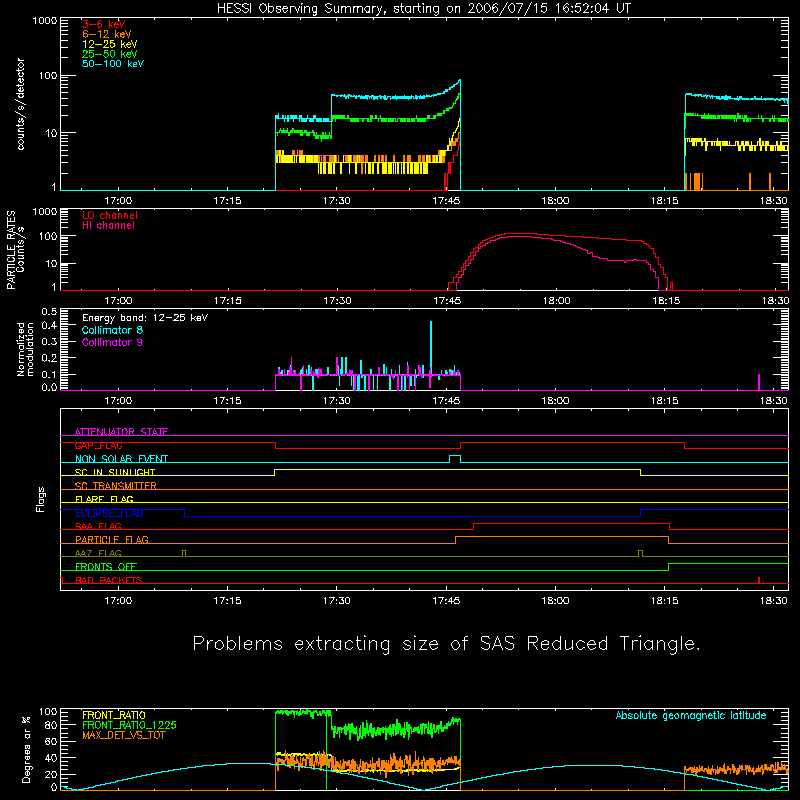Click the cyan 50-100 keV legend label

pyautogui.click(x=113, y=64)
